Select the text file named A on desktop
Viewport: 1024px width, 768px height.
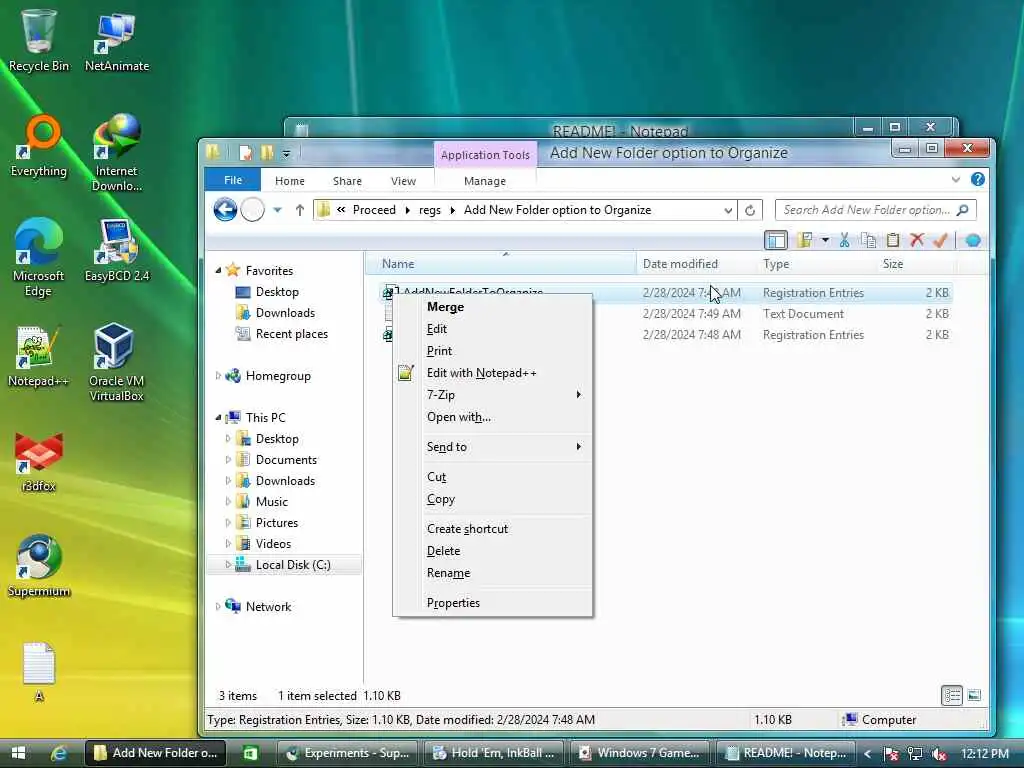click(39, 671)
